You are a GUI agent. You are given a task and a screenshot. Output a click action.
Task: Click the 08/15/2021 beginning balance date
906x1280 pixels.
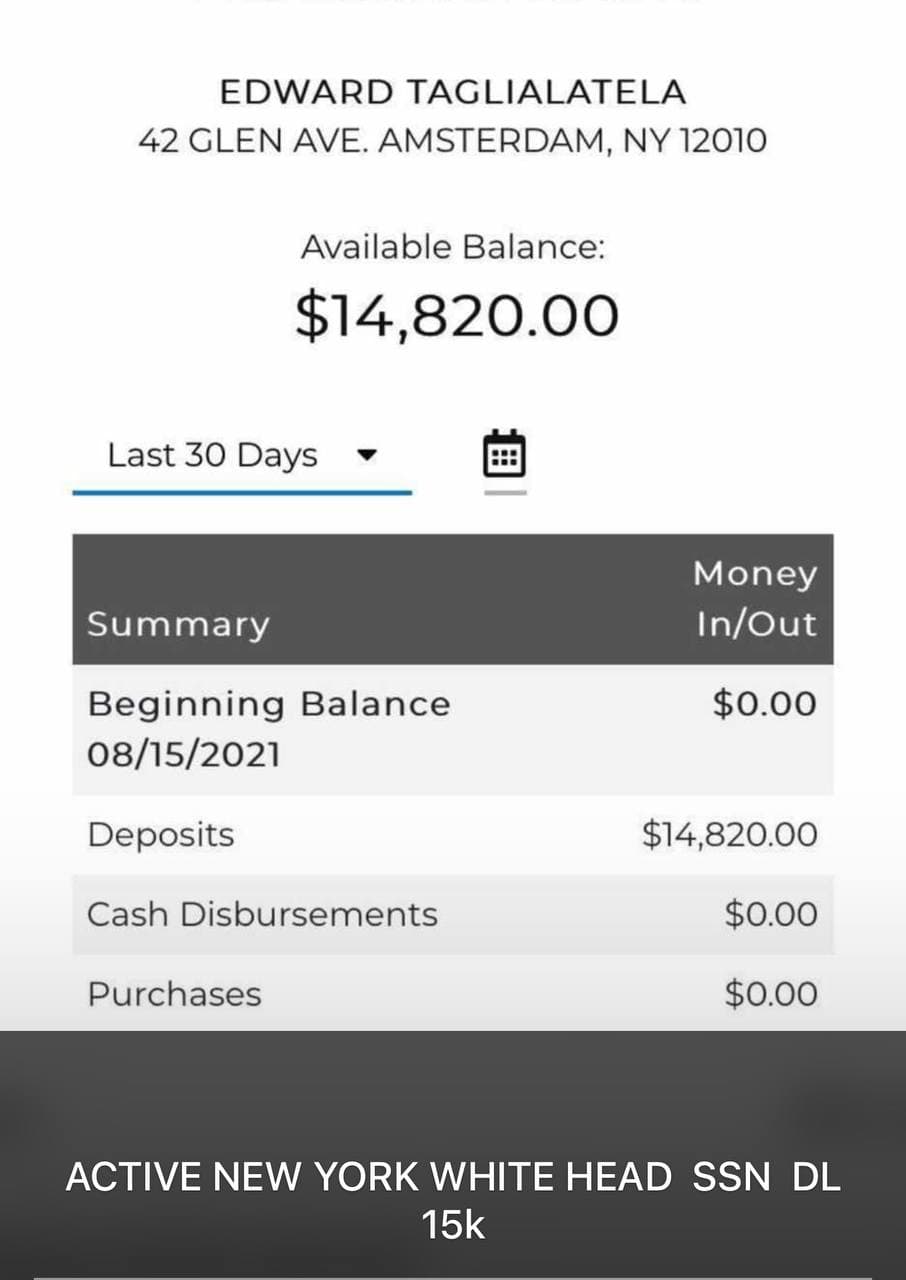tap(184, 754)
